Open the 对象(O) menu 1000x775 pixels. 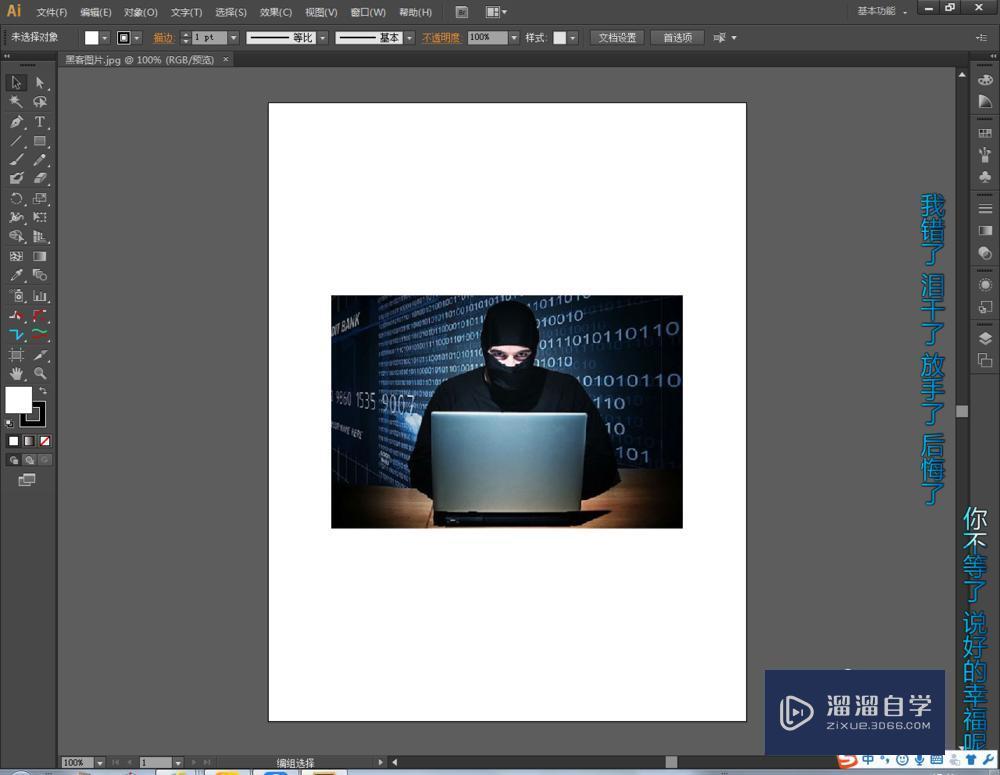pyautogui.click(x=141, y=12)
